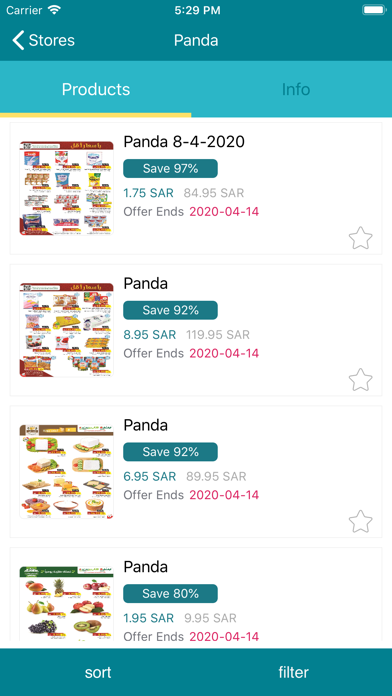Screen dimensions: 392x696
Task: Tap the Save 97% badge
Action: click(170, 169)
